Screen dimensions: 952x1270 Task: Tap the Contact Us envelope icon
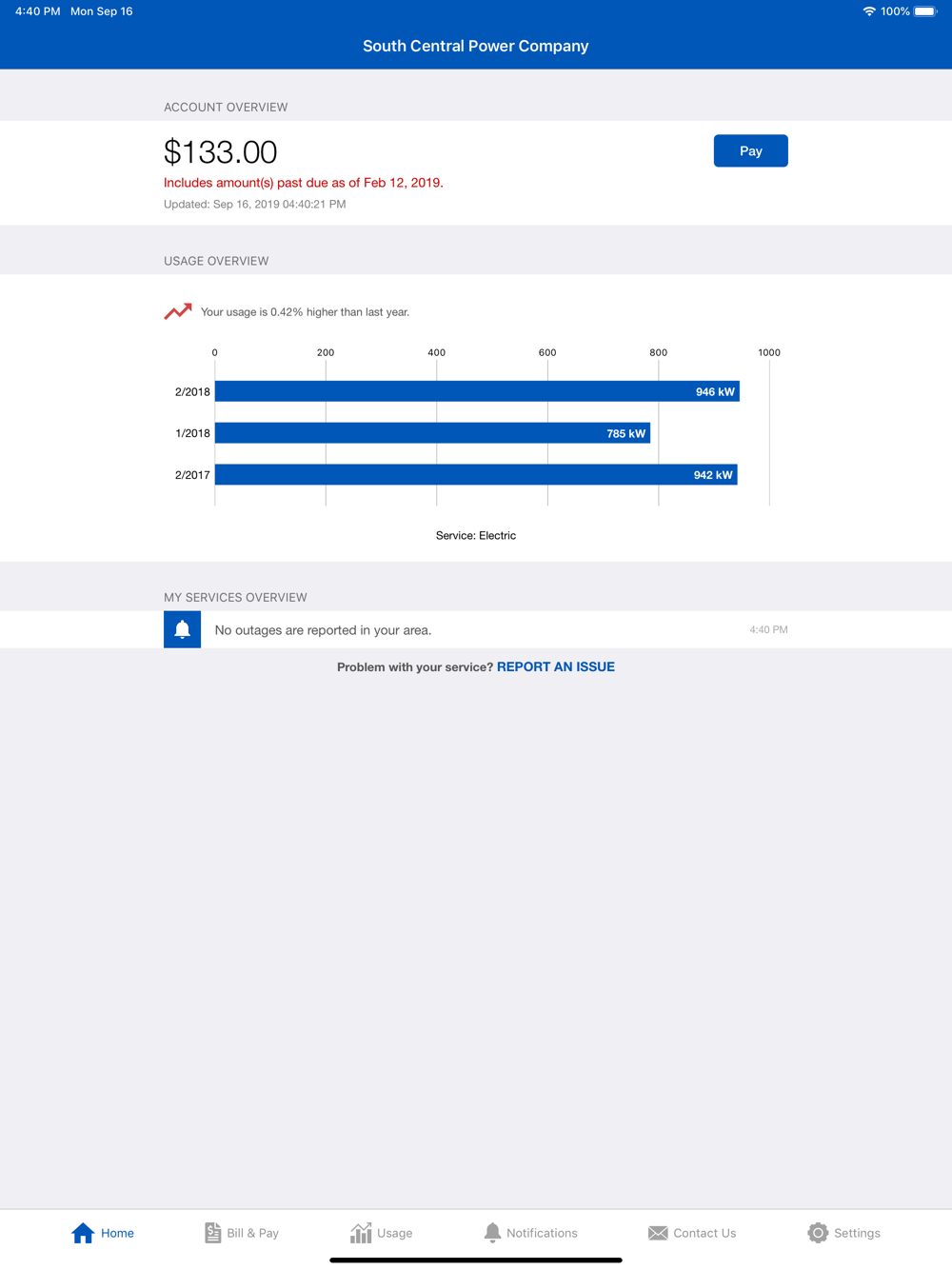[x=658, y=1233]
